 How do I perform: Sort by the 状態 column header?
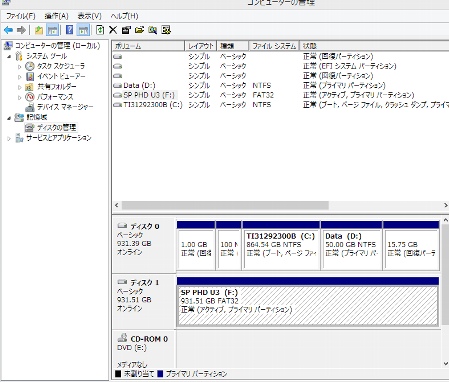click(374, 46)
